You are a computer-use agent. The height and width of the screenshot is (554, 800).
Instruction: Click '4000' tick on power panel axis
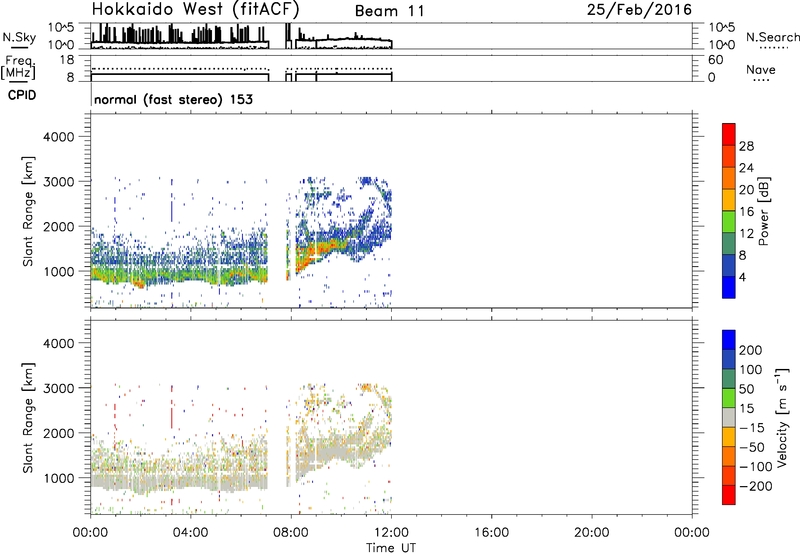[58, 137]
